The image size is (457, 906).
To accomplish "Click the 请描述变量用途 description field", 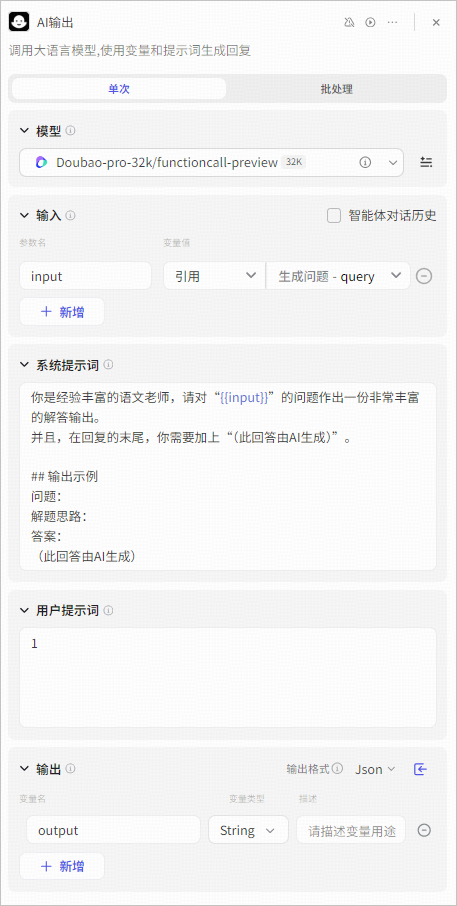I will pyautogui.click(x=351, y=830).
